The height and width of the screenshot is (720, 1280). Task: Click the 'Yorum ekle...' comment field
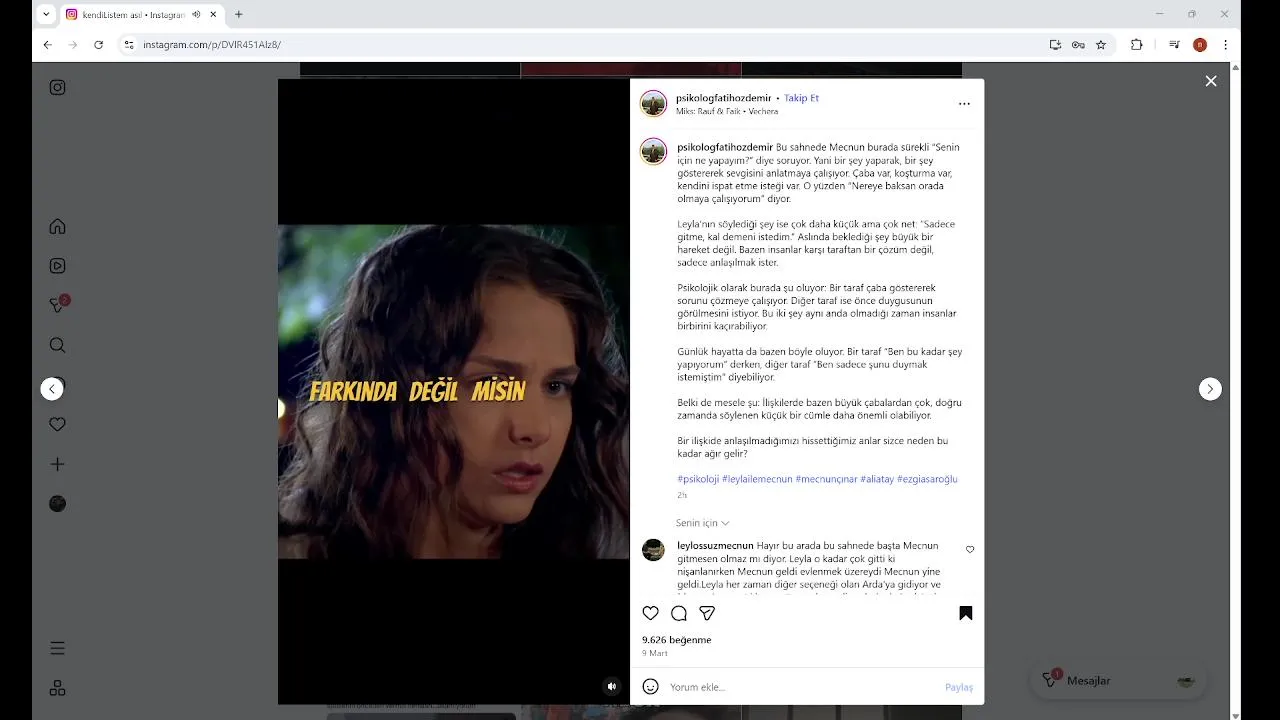[802, 687]
